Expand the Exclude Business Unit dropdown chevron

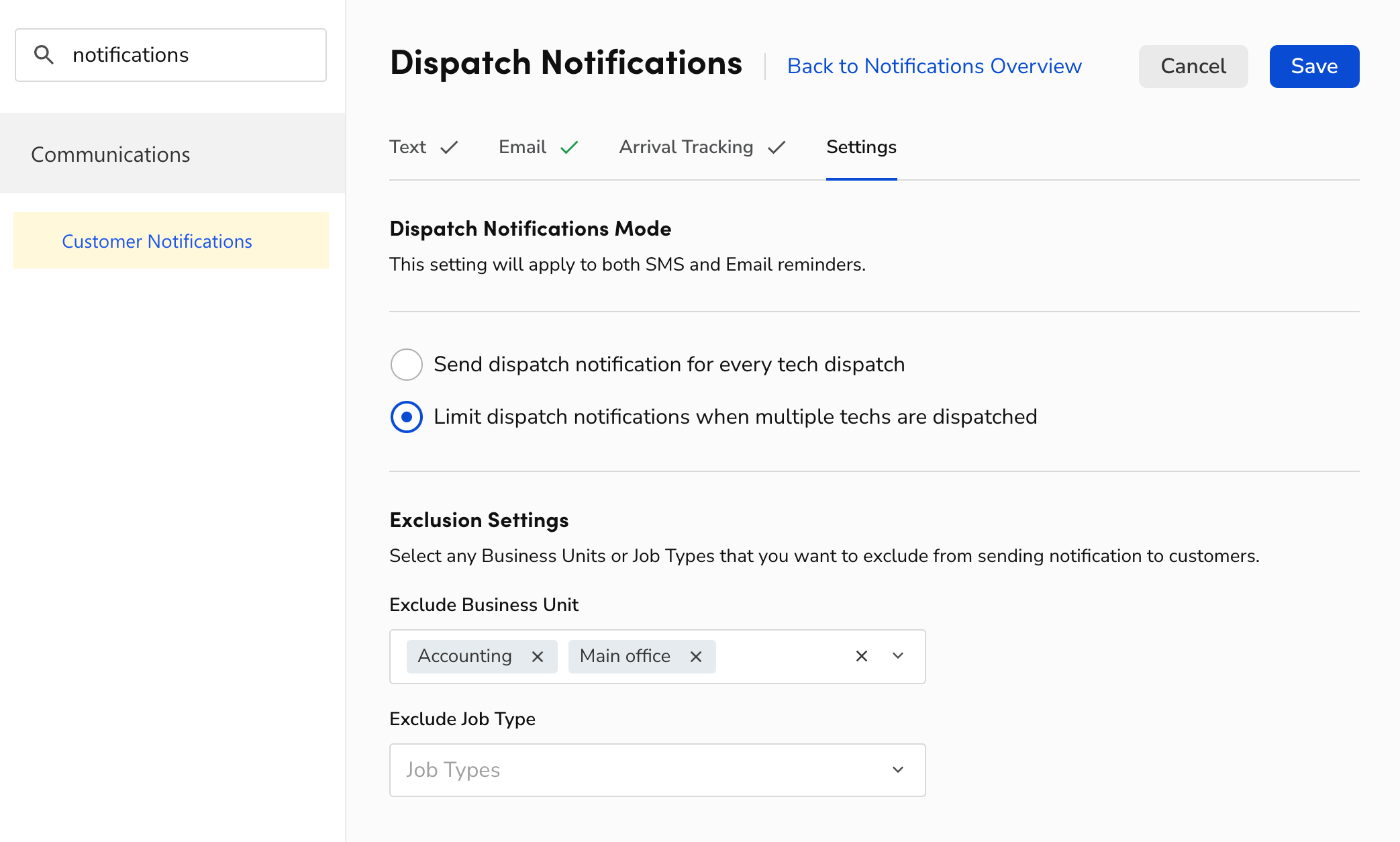tap(897, 656)
